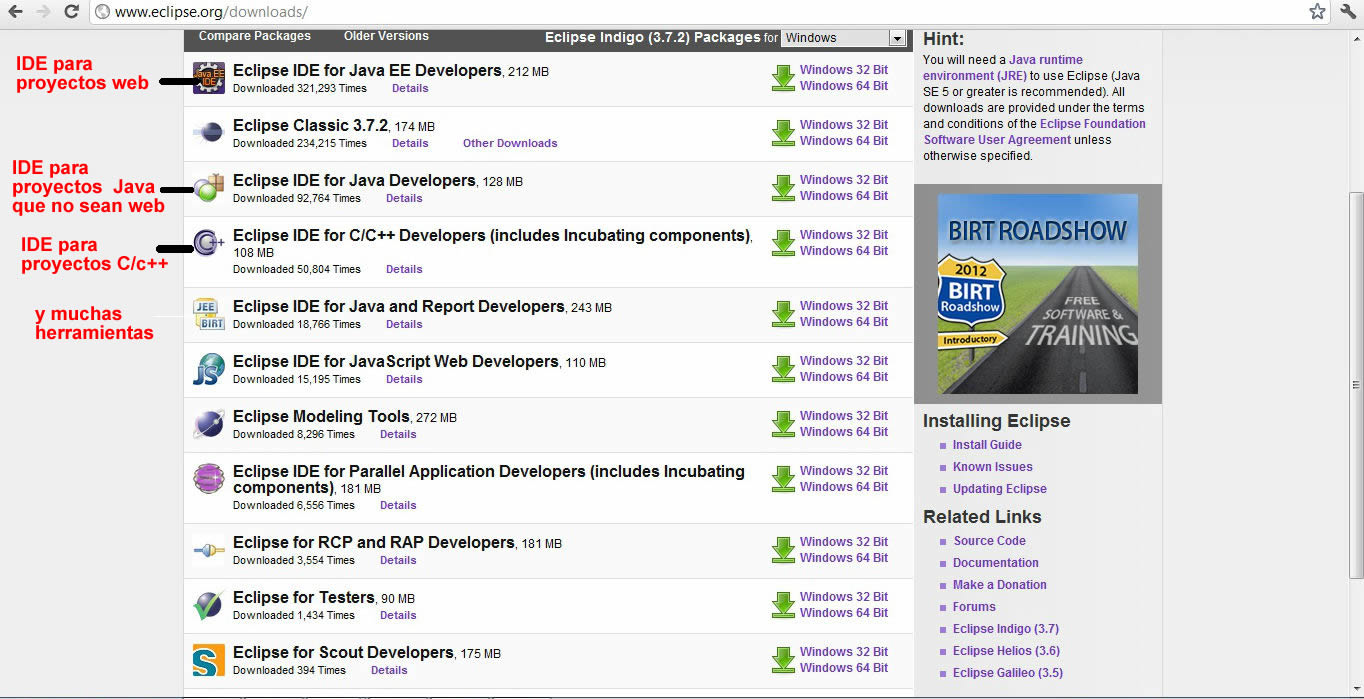The height and width of the screenshot is (699, 1364).
Task: Click the C/C++ Developers package icon
Action: [208, 241]
